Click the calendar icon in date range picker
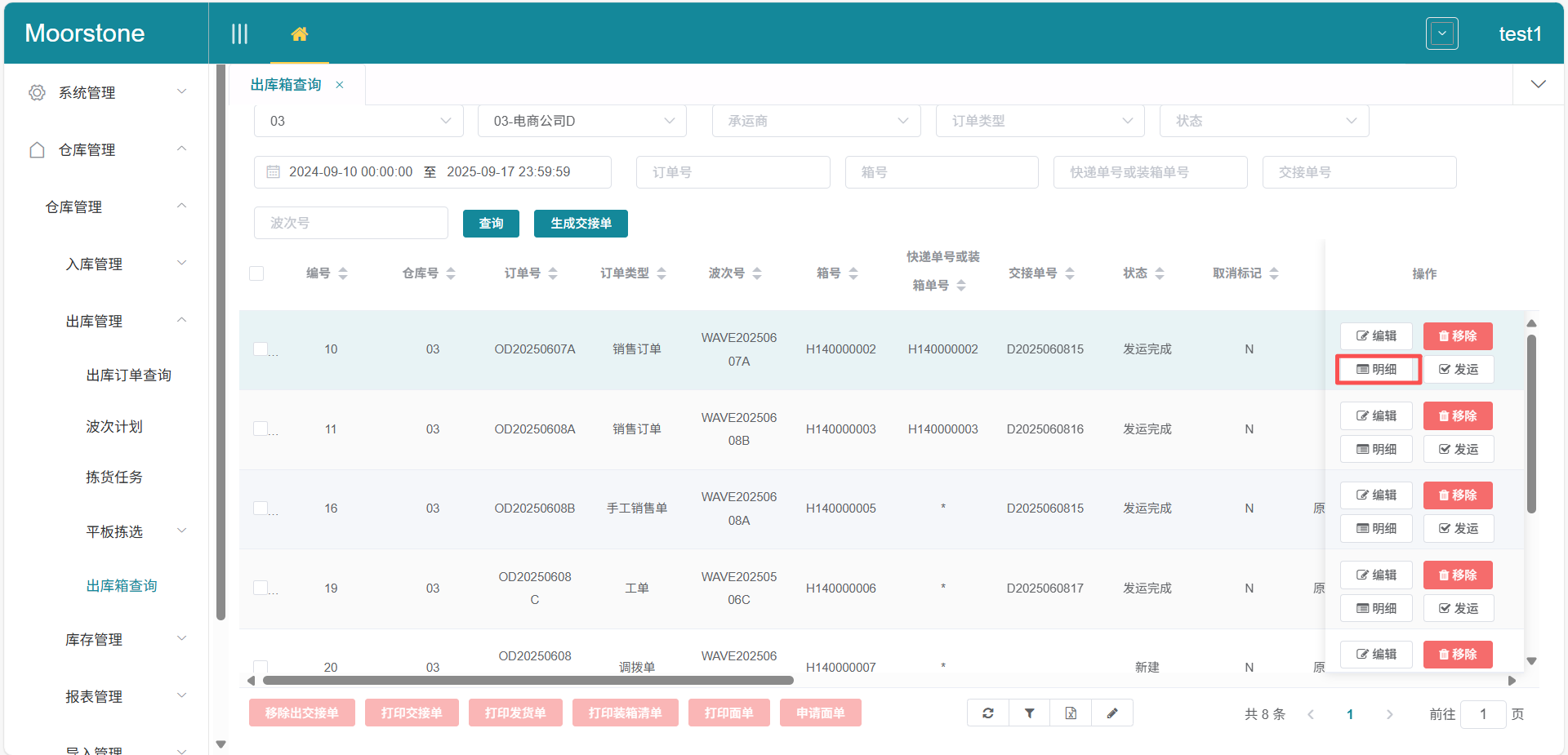 click(x=274, y=171)
